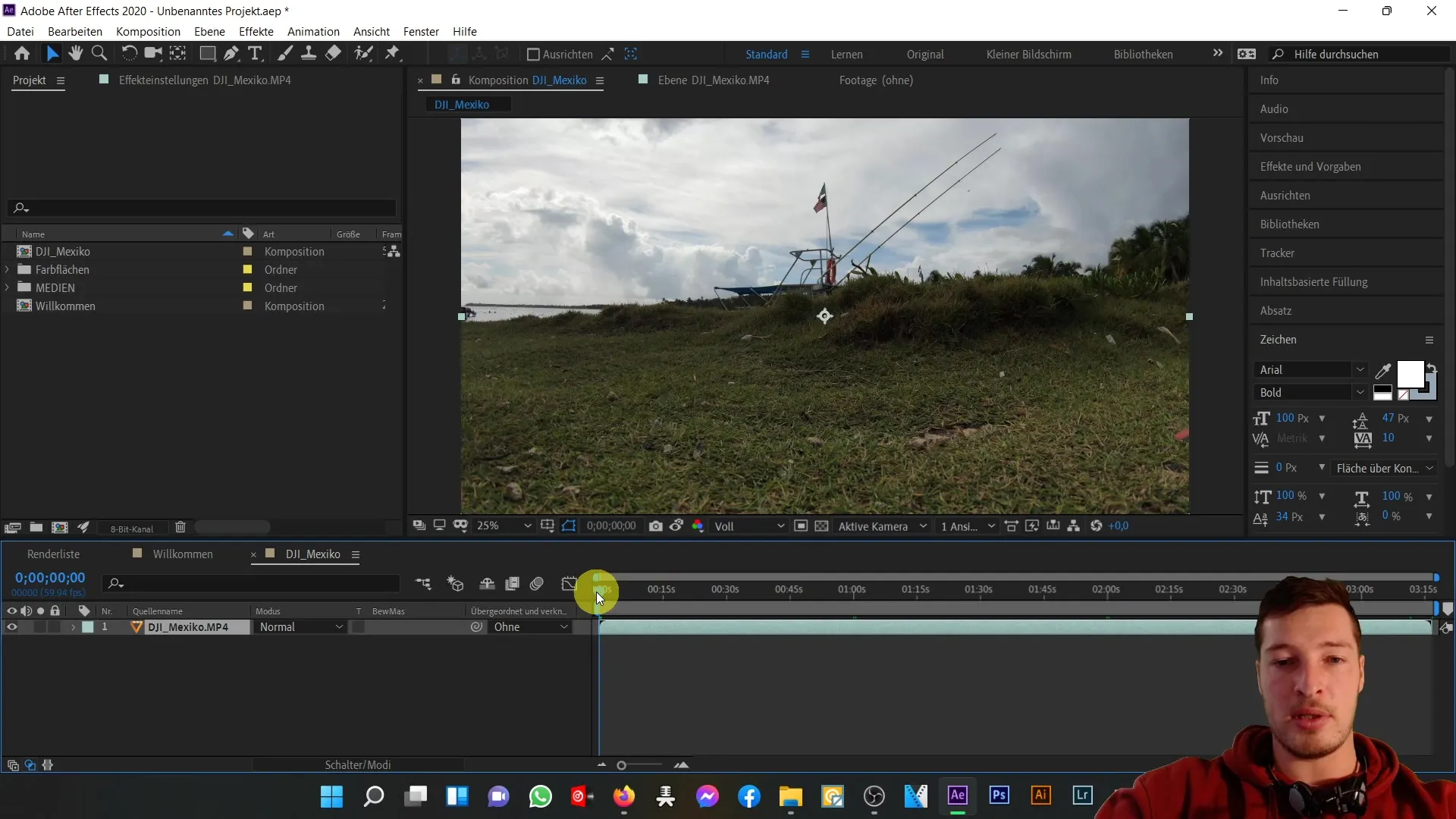
Task: Click the DJI_Mexiko tab in timeline
Action: (312, 554)
